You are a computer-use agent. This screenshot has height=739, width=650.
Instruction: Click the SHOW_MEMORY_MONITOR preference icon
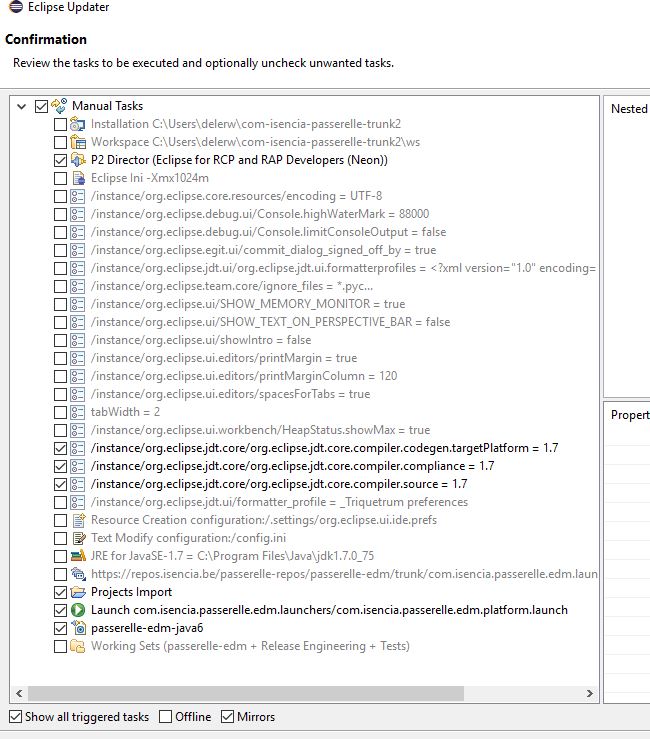pyautogui.click(x=77, y=304)
